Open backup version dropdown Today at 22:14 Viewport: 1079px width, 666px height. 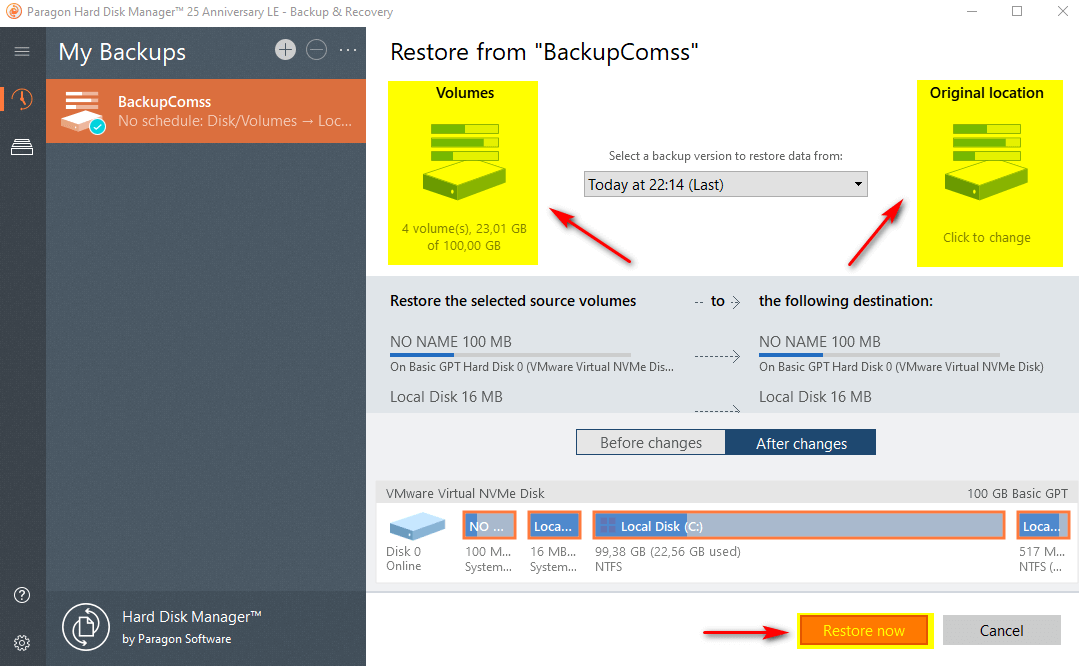coord(725,184)
